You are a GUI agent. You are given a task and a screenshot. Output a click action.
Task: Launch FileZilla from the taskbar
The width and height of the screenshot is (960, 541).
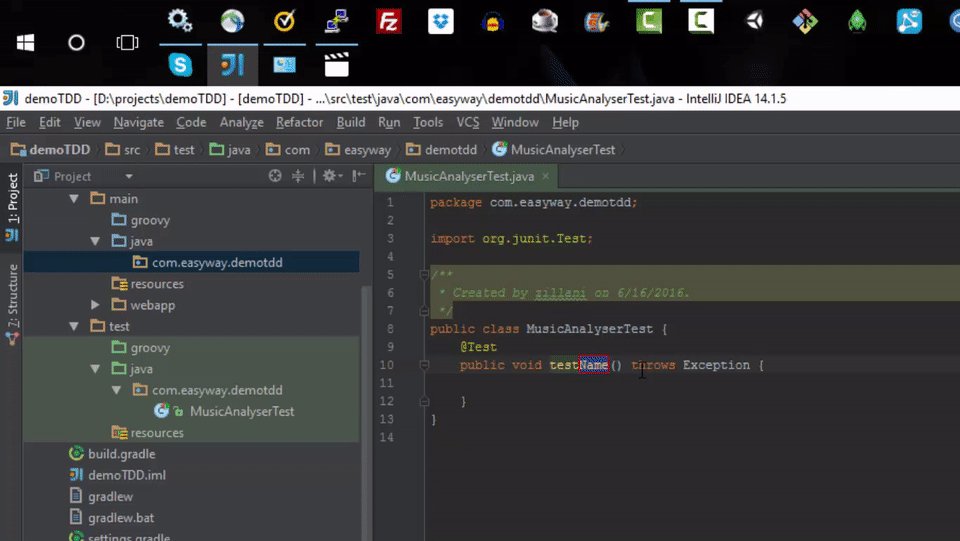pos(389,21)
